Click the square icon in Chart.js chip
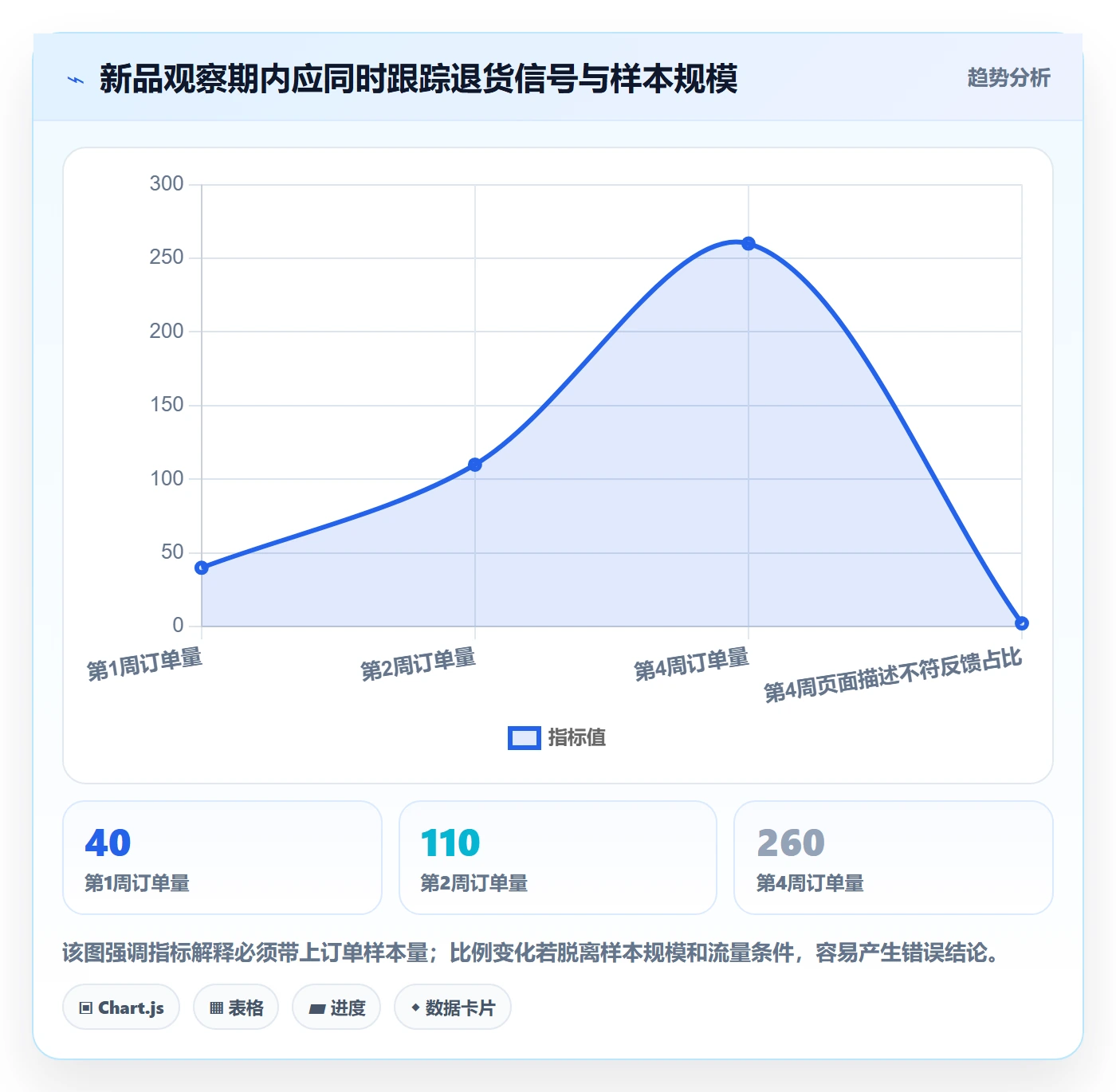 86,1008
